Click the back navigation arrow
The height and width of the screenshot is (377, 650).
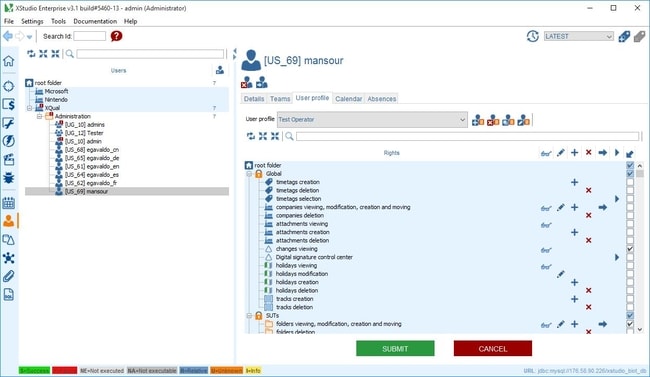click(x=8, y=36)
